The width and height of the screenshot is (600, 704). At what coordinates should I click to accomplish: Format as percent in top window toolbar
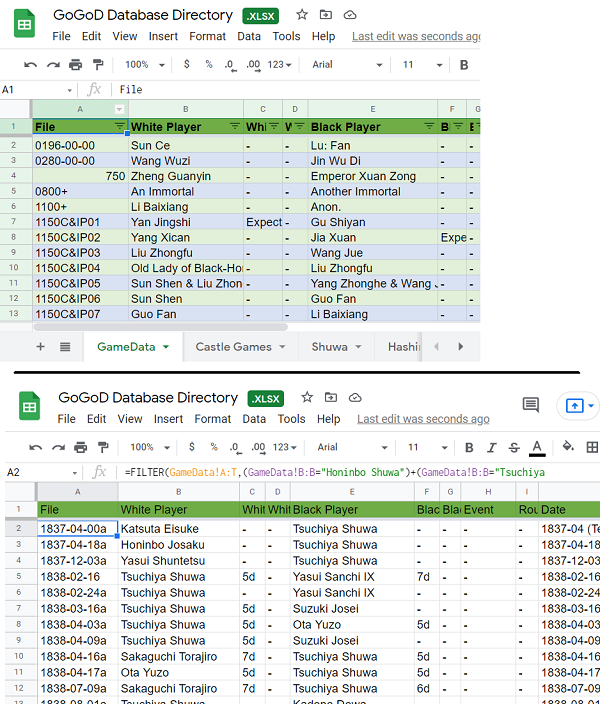pos(209,64)
